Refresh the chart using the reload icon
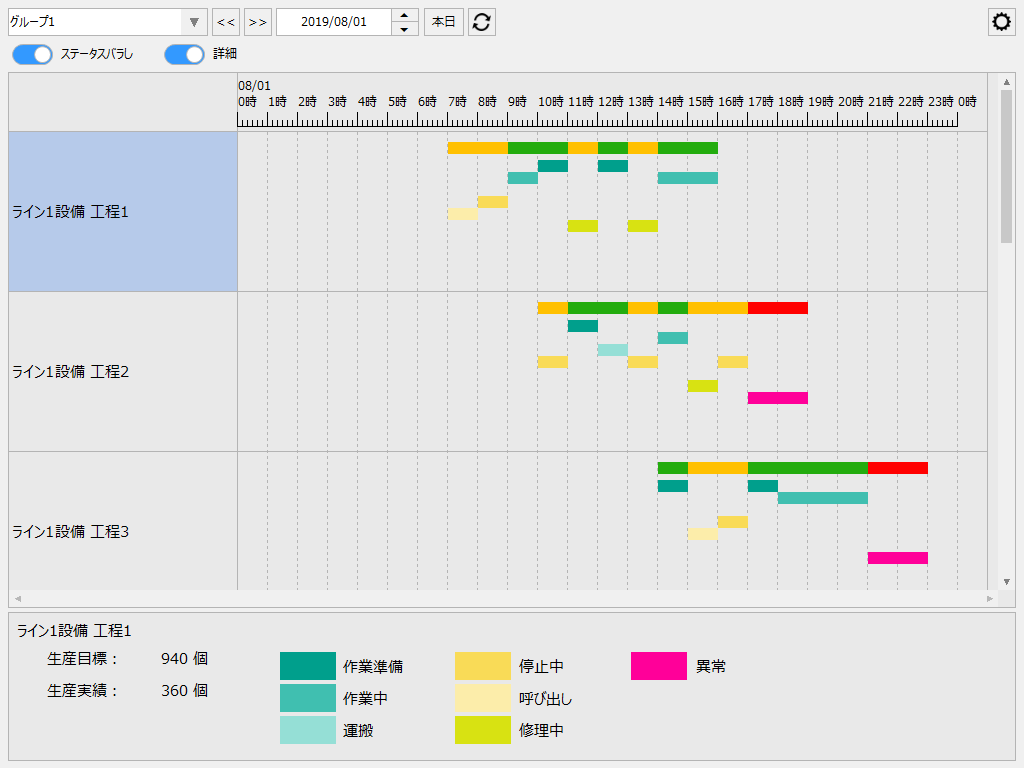The width and height of the screenshot is (1024, 768). (482, 21)
